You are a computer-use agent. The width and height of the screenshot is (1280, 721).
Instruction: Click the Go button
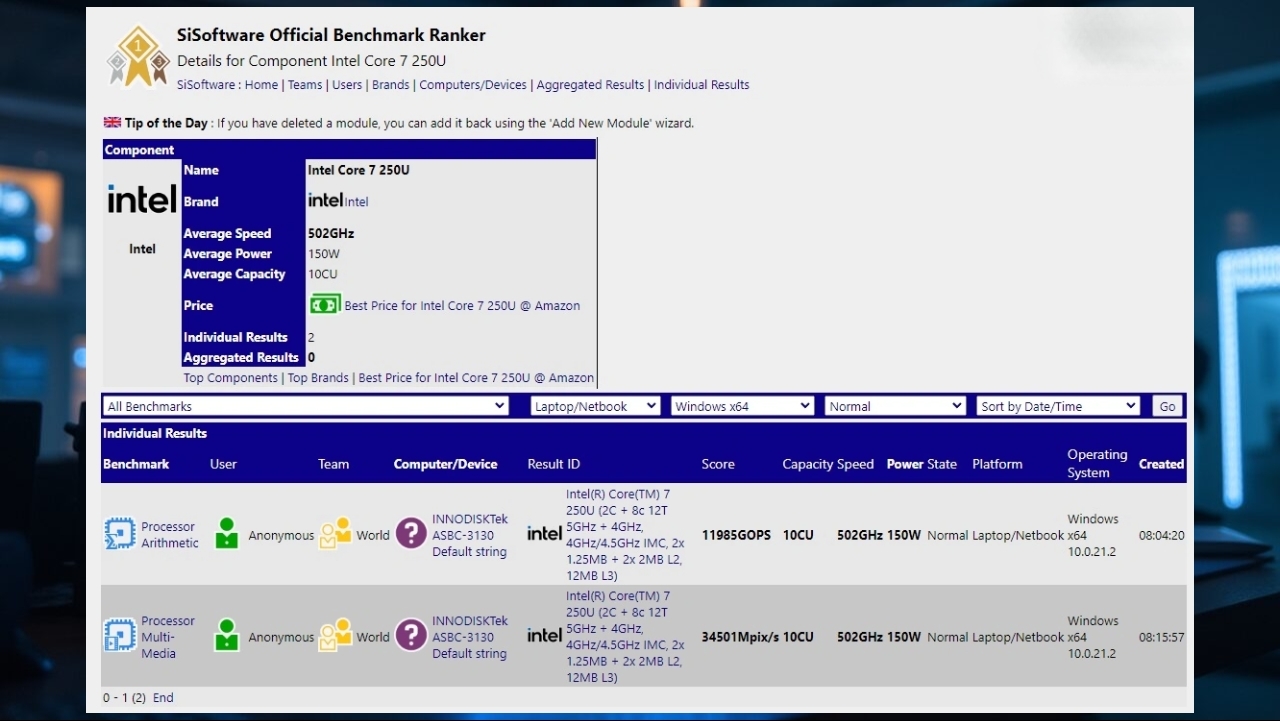pos(1167,406)
